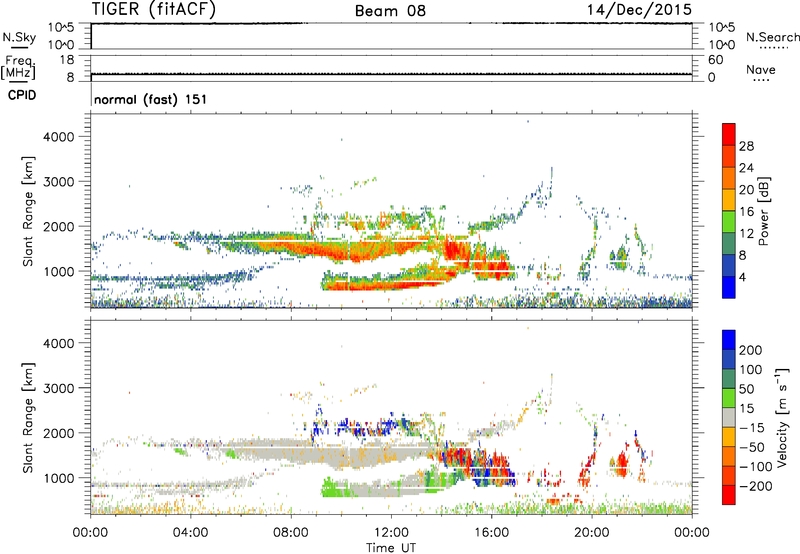
Task: Click the -200 tick on the velocity colorbar
Action: [755, 486]
